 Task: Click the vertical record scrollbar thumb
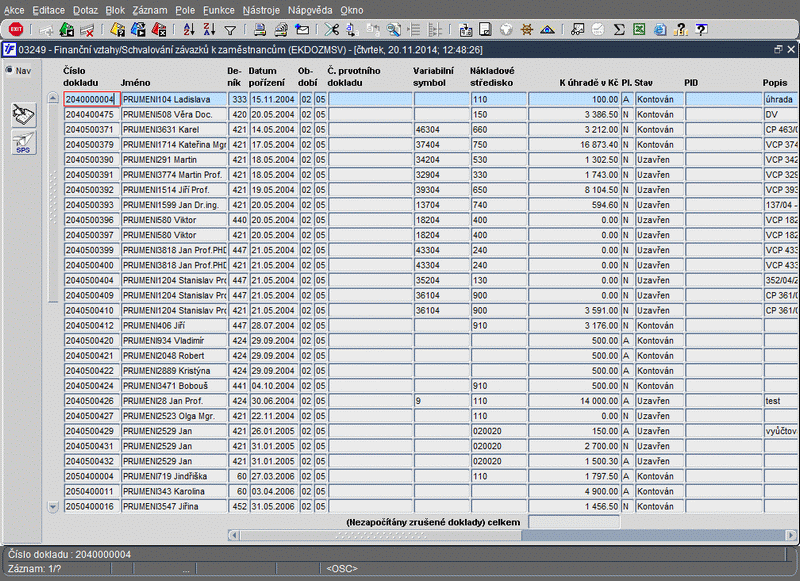click(x=53, y=203)
